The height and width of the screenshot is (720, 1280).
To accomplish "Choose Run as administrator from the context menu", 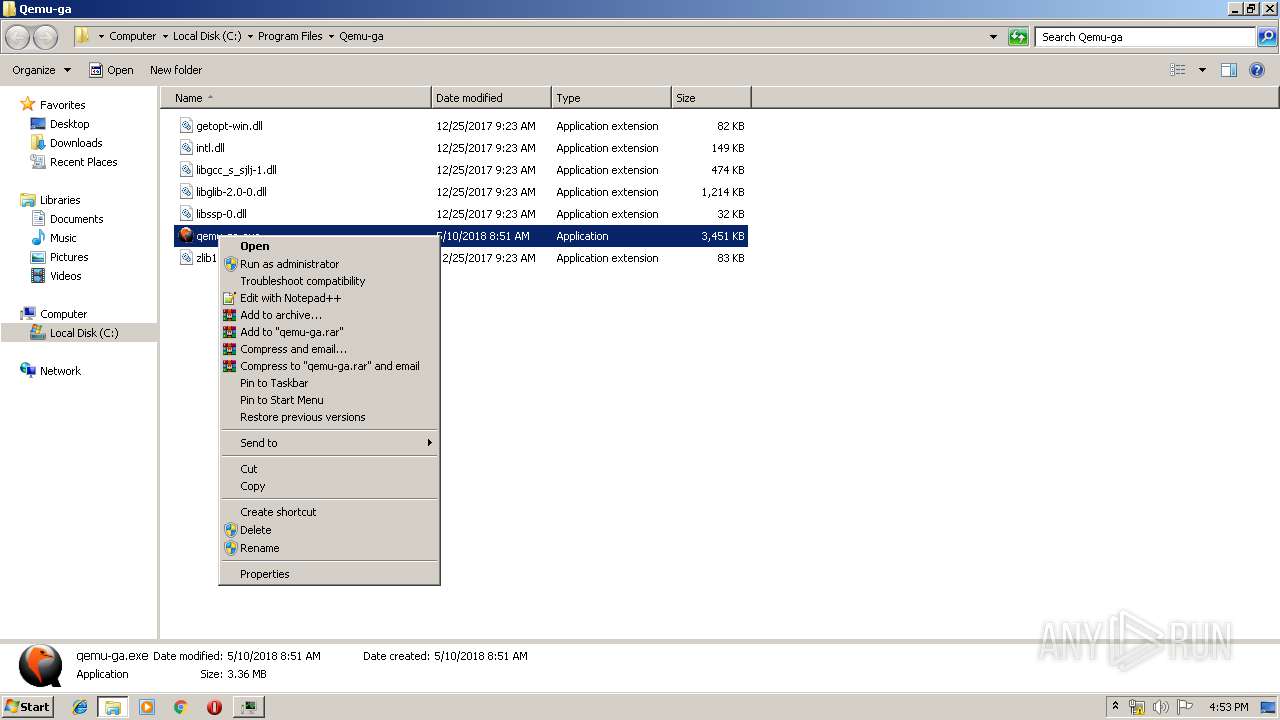I will click(329, 264).
